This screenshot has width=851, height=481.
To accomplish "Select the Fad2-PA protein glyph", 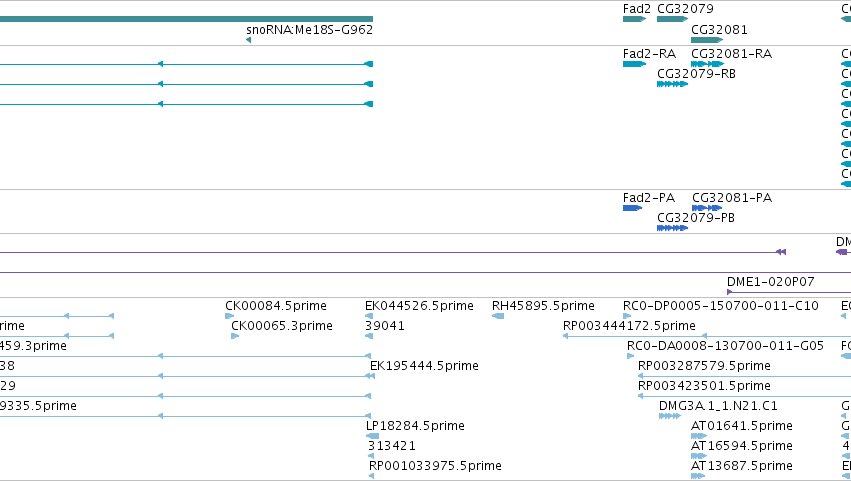I will coord(633,208).
